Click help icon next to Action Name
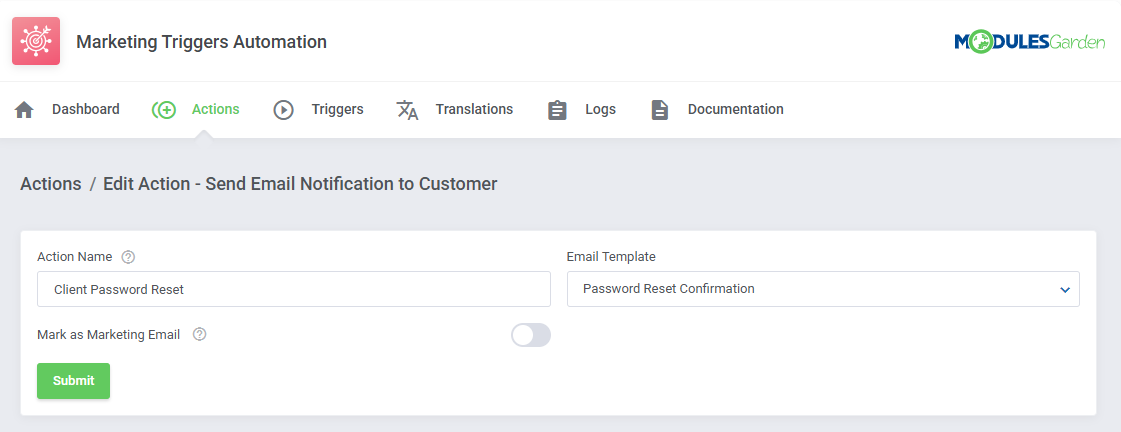Image resolution: width=1121 pixels, height=432 pixels. pos(128,257)
